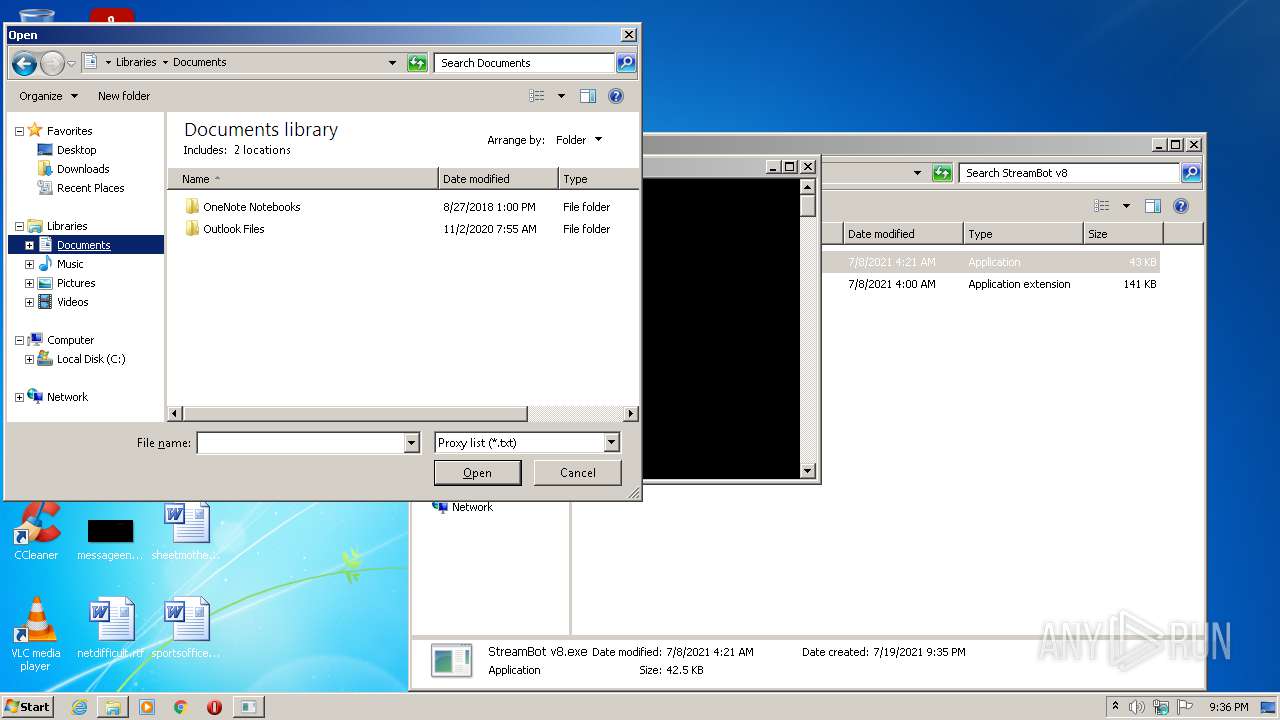The height and width of the screenshot is (720, 1280).
Task: Sort by the Type column in dialog
Action: 598,179
